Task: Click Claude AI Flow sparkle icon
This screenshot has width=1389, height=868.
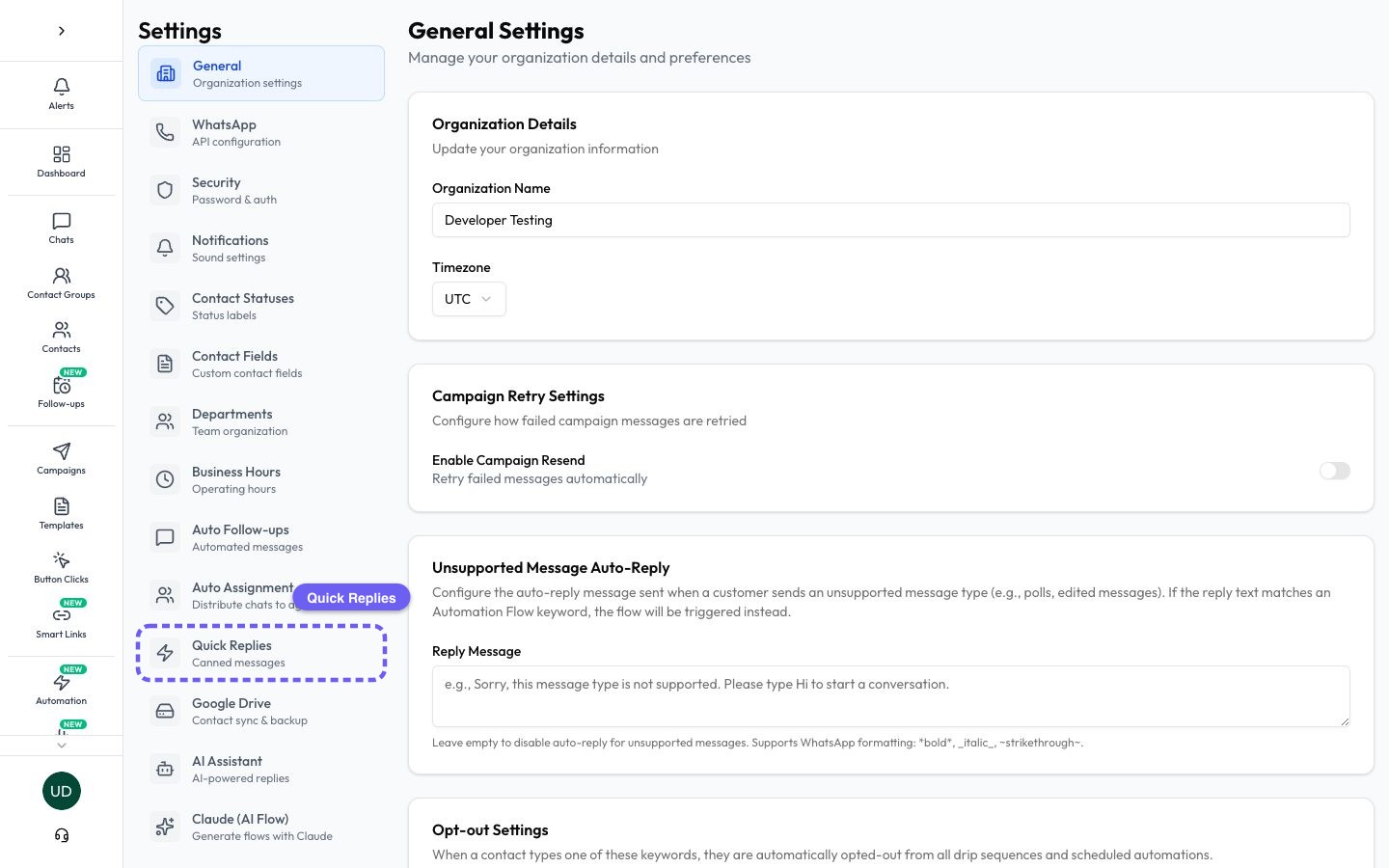Action: tap(165, 827)
